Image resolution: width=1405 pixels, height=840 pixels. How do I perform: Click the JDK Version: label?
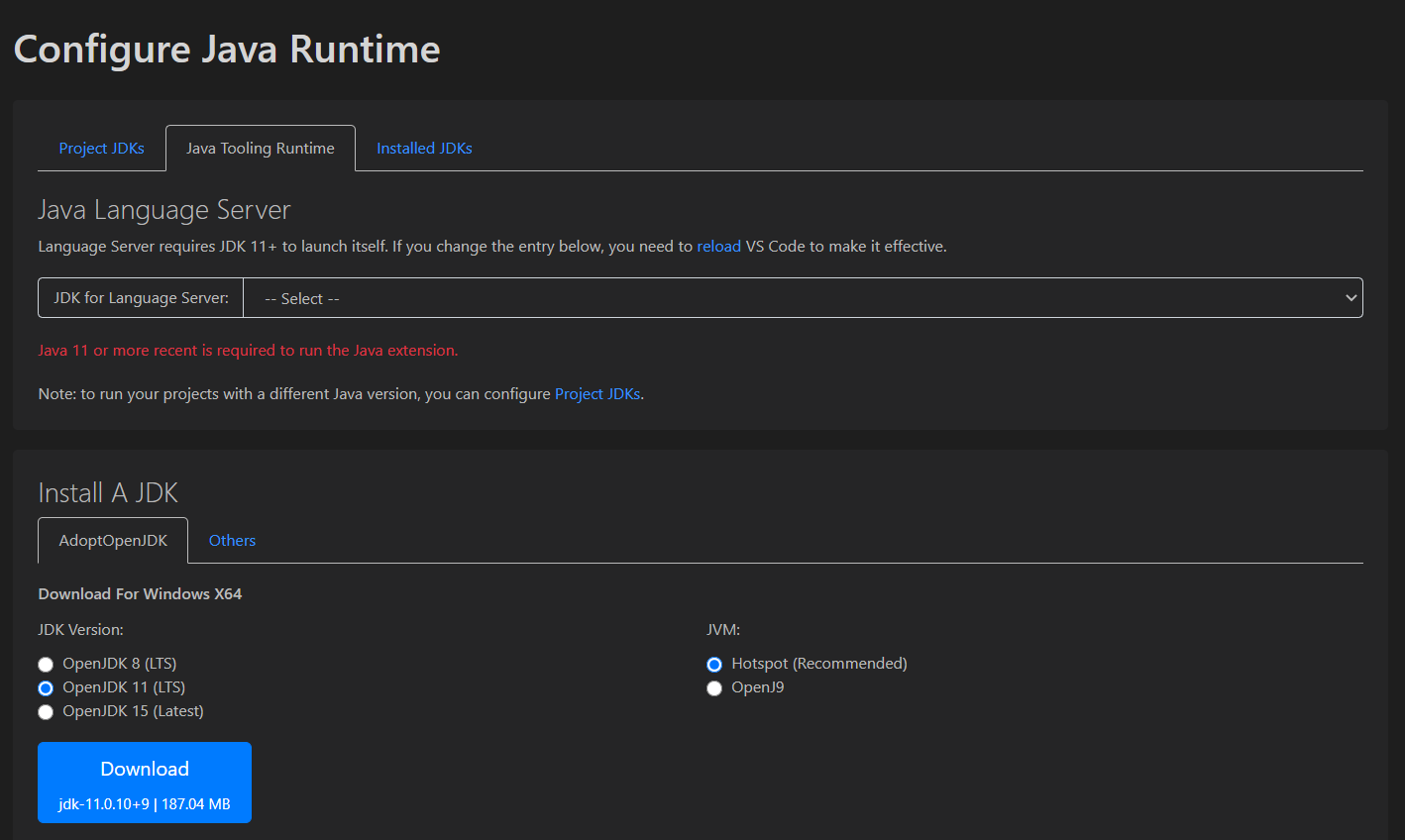80,630
